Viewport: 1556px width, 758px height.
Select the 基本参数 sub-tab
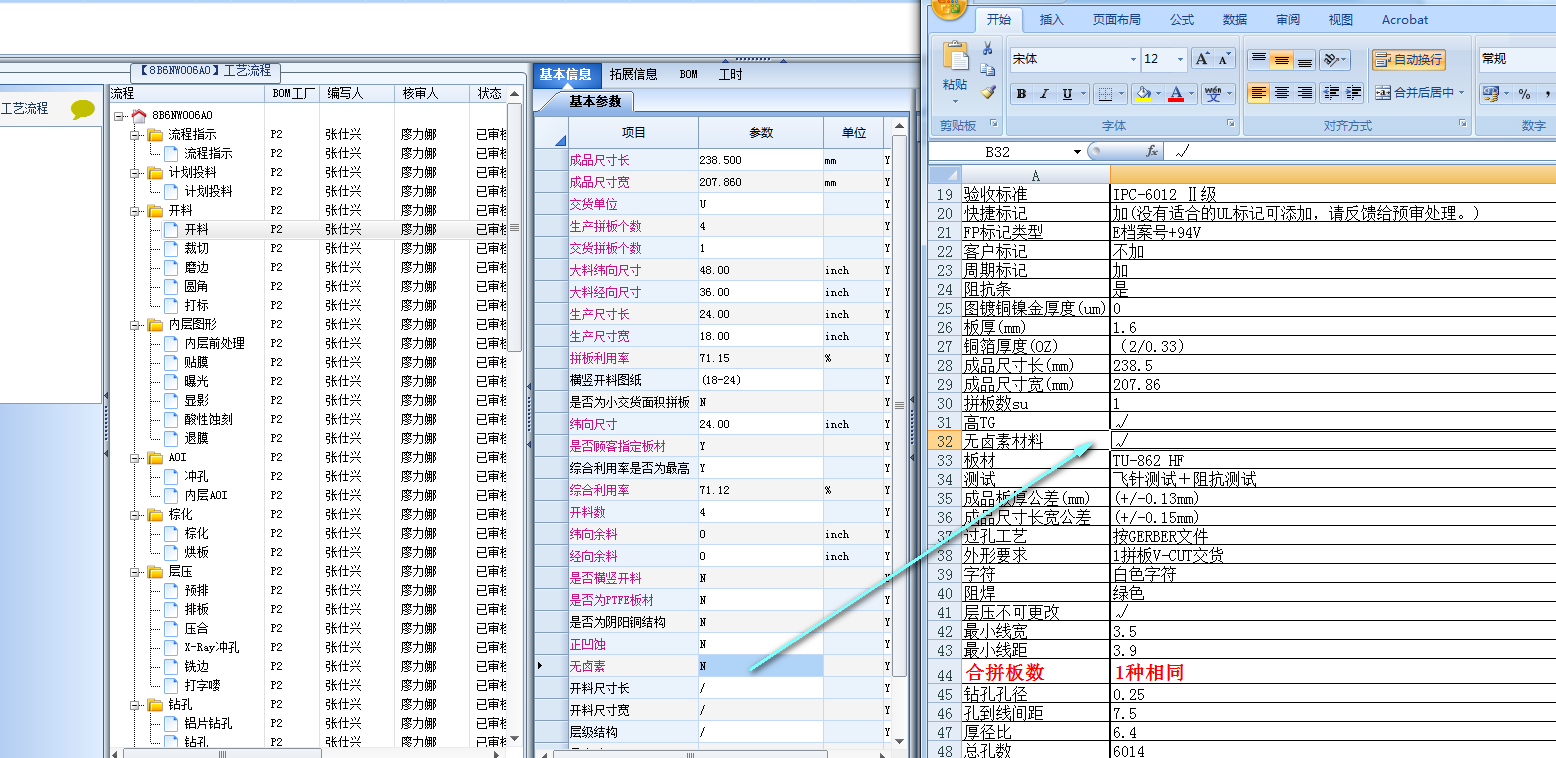(595, 101)
